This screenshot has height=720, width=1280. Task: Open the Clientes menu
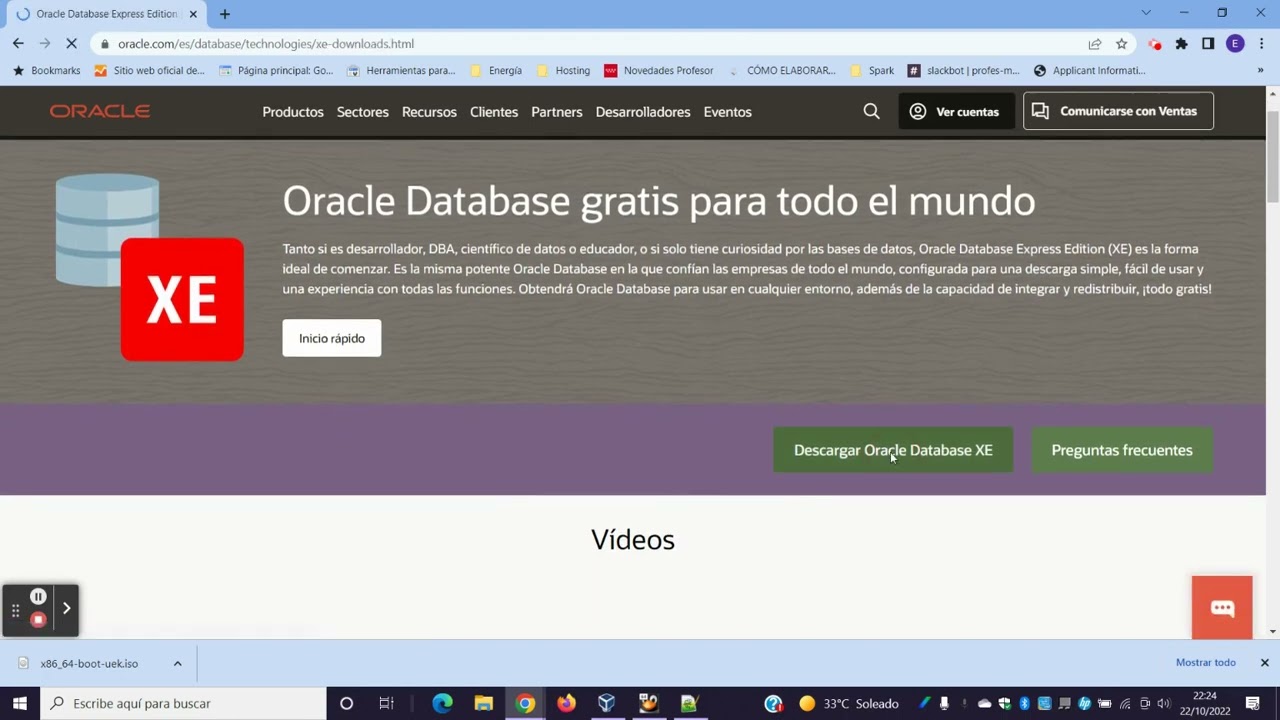coord(494,112)
